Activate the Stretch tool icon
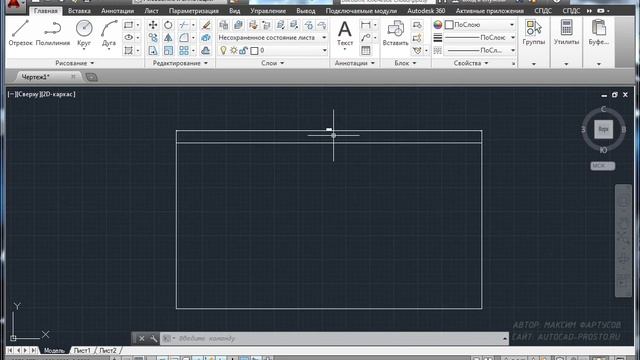 click(153, 50)
